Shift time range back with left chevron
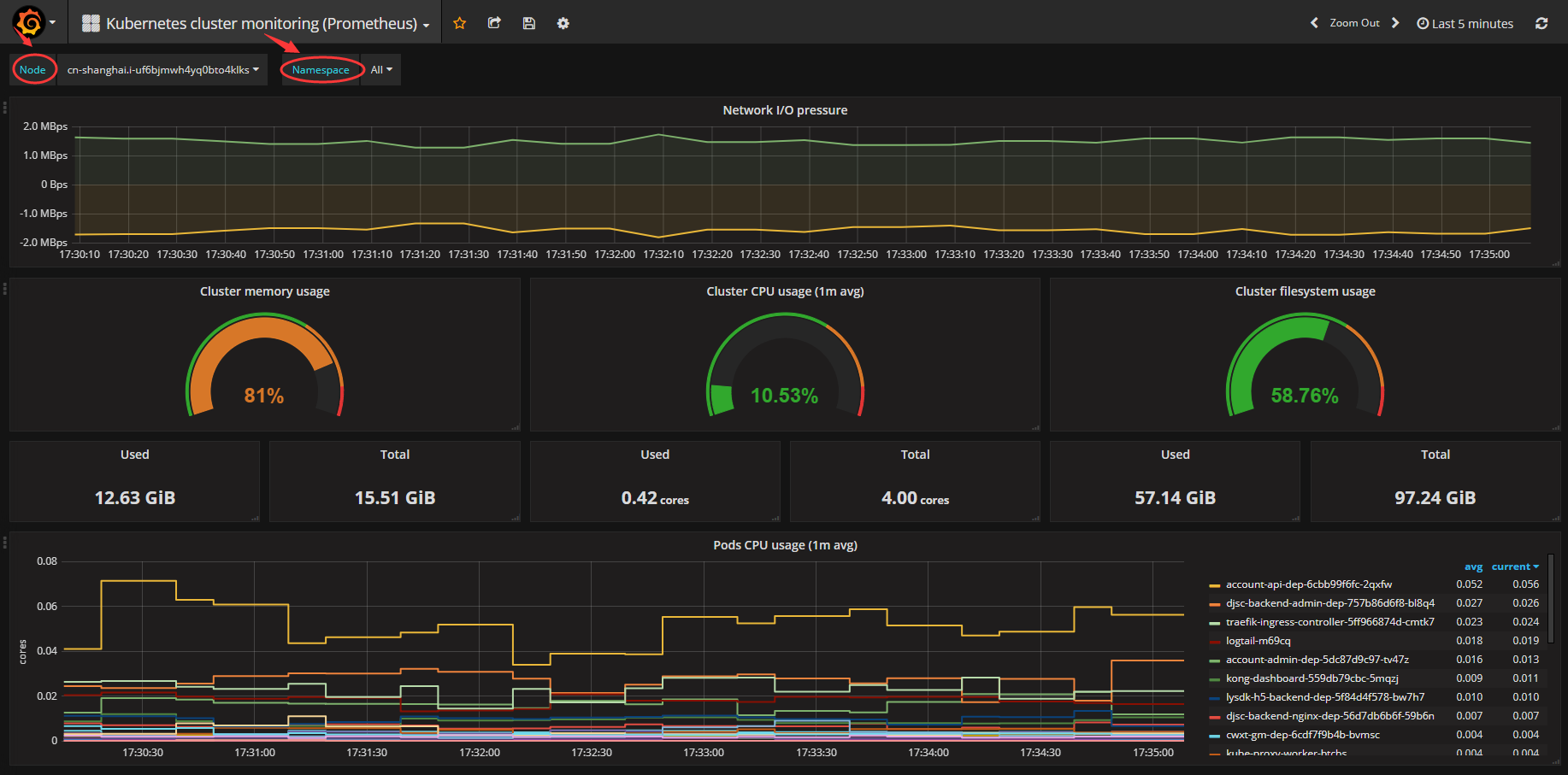This screenshot has height=775, width=1568. [x=1314, y=23]
